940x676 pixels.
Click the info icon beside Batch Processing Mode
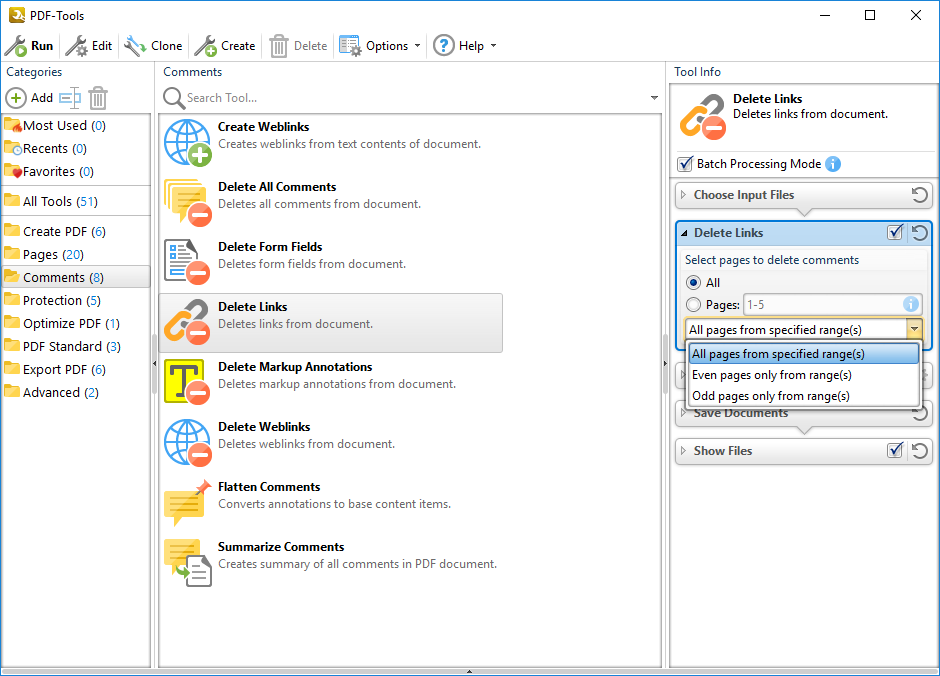tap(833, 164)
